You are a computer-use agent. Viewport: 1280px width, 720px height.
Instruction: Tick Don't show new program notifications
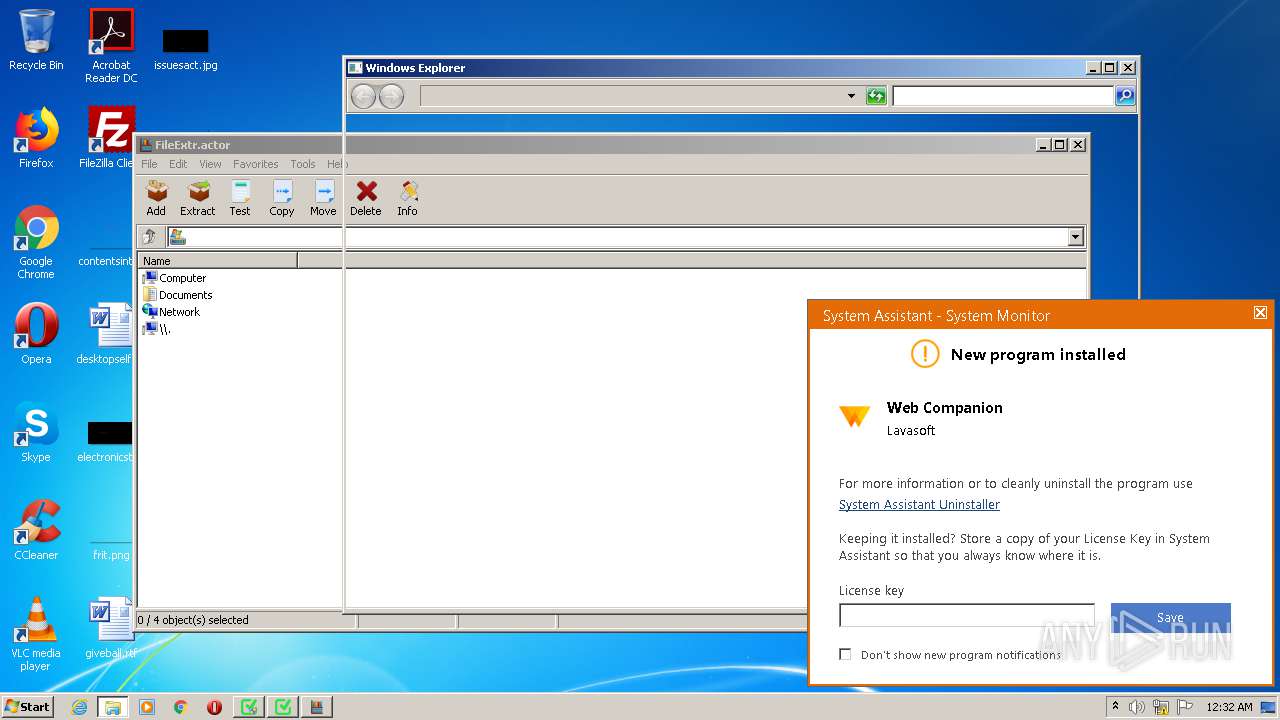point(845,654)
